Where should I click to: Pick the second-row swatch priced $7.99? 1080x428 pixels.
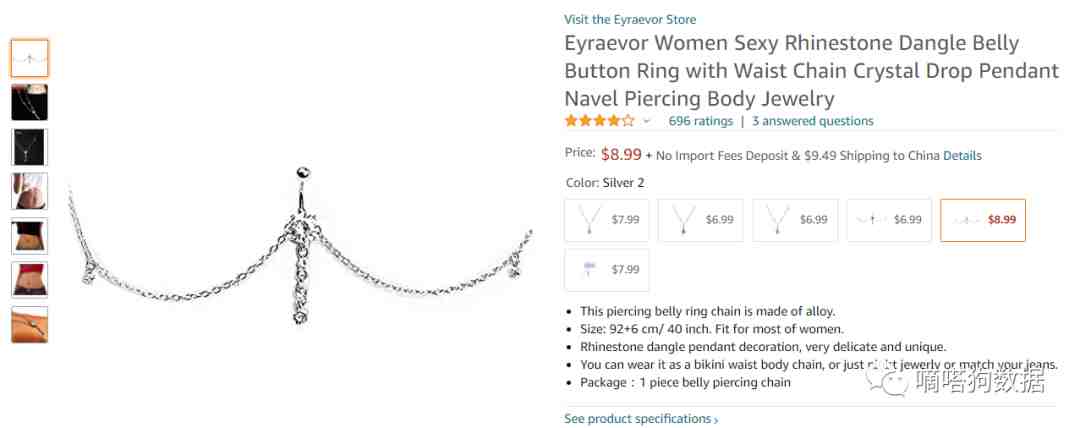point(607,270)
